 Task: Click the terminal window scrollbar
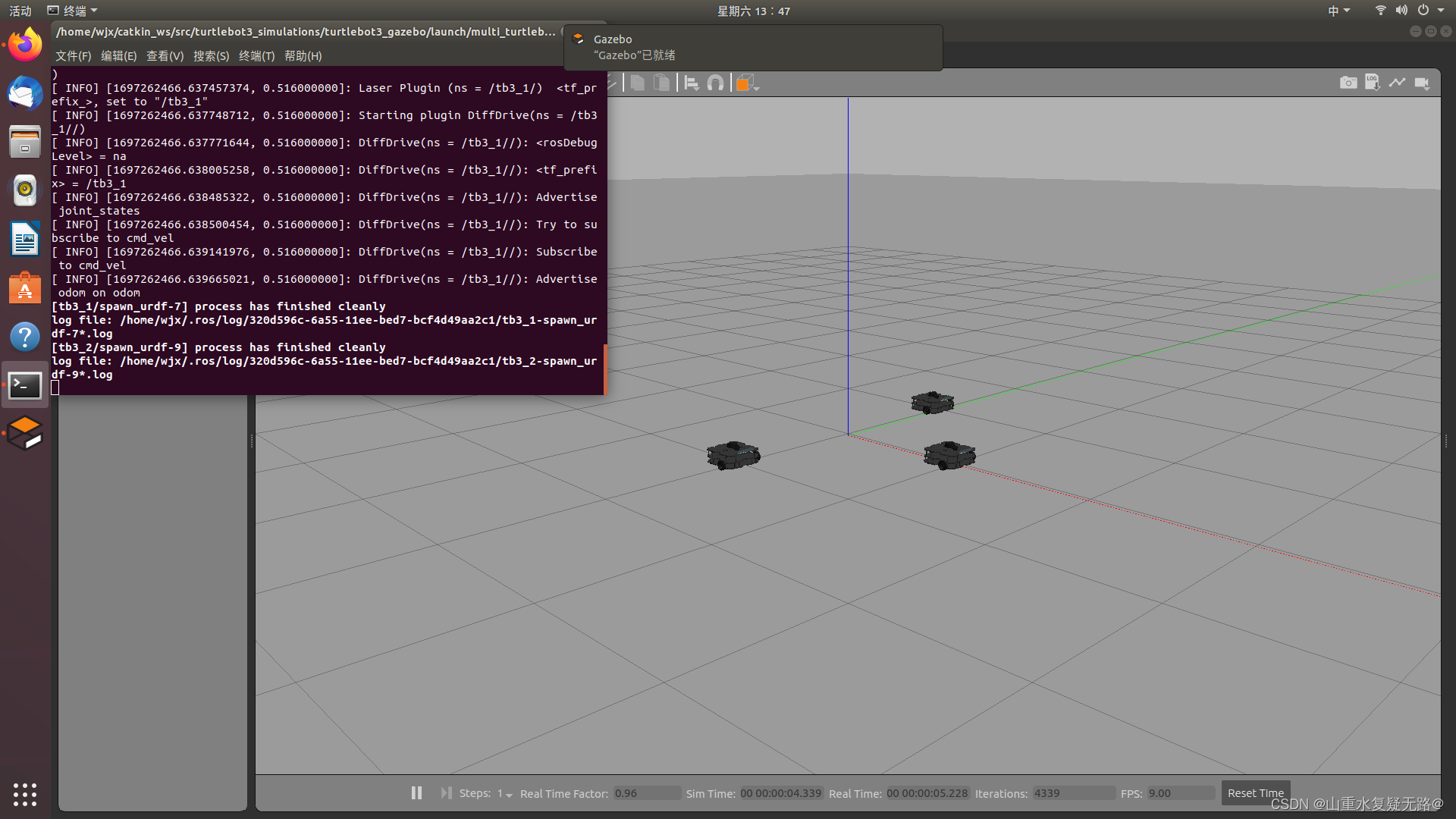pyautogui.click(x=605, y=369)
